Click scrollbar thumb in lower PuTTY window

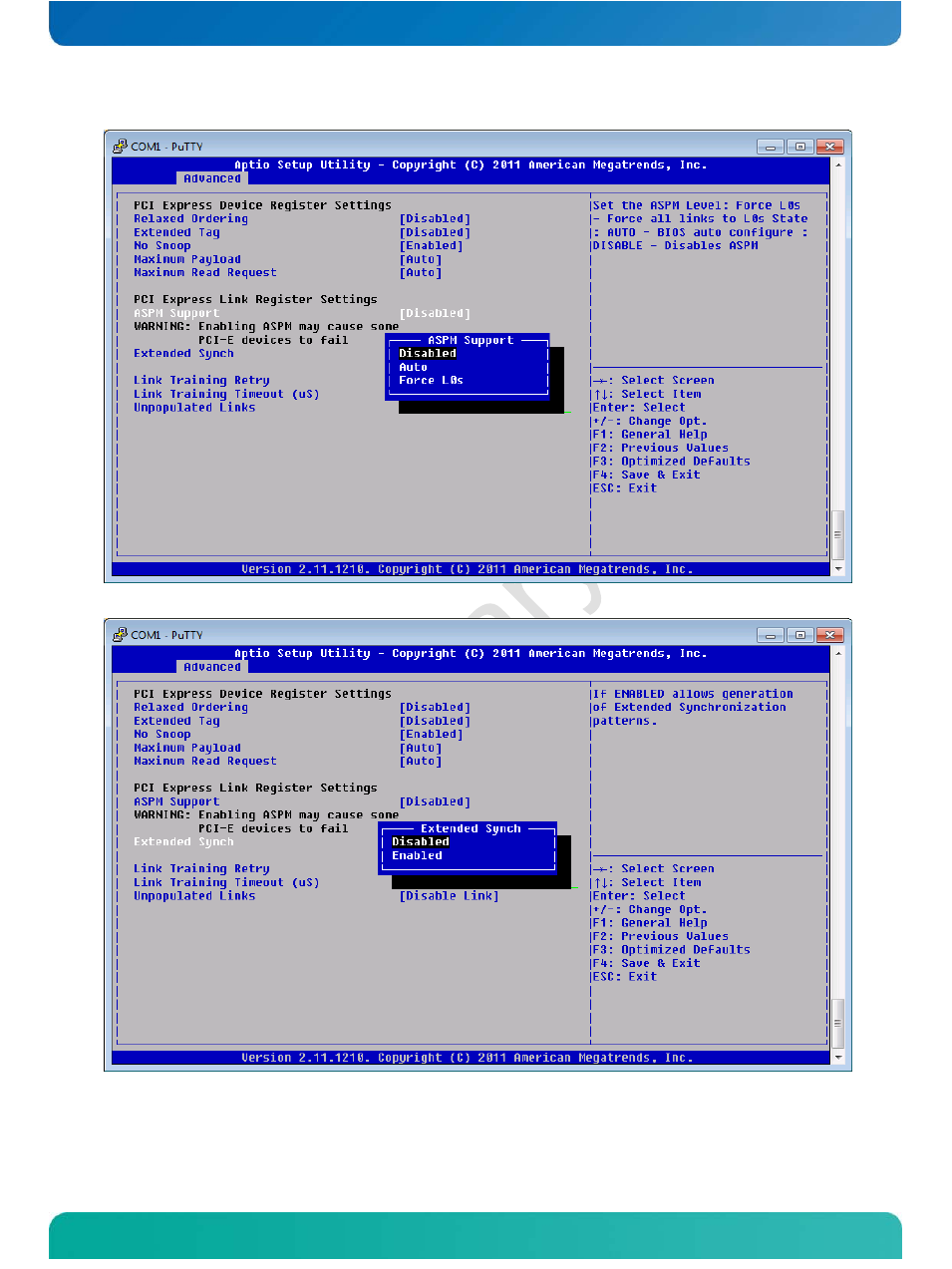[837, 1023]
